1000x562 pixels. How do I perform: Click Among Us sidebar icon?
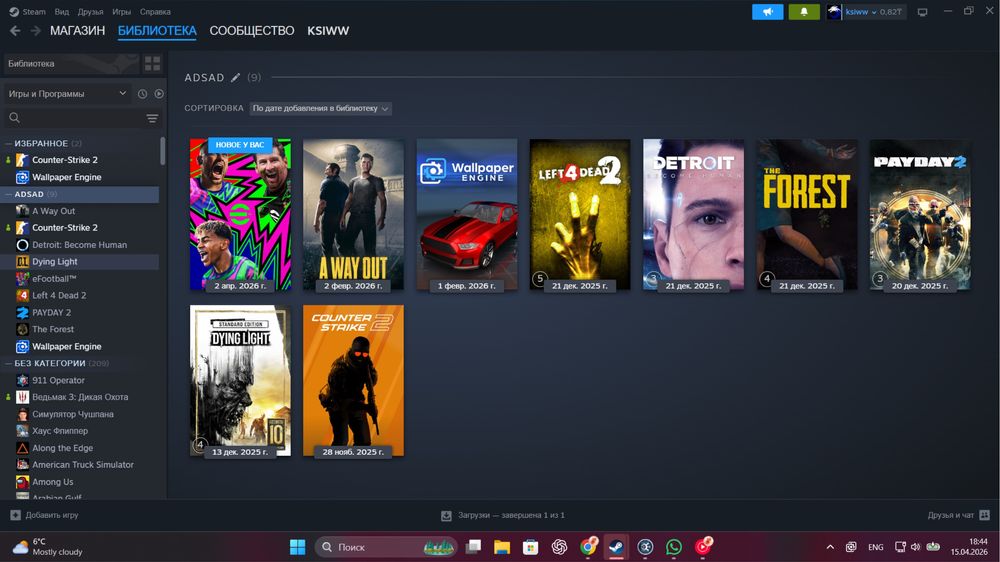tap(22, 482)
